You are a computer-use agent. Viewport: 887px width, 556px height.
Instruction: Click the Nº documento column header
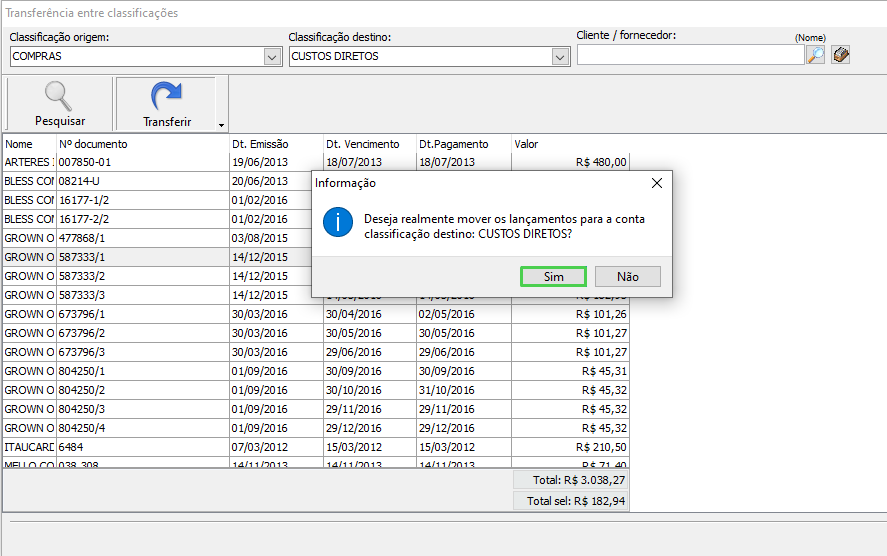click(143, 144)
